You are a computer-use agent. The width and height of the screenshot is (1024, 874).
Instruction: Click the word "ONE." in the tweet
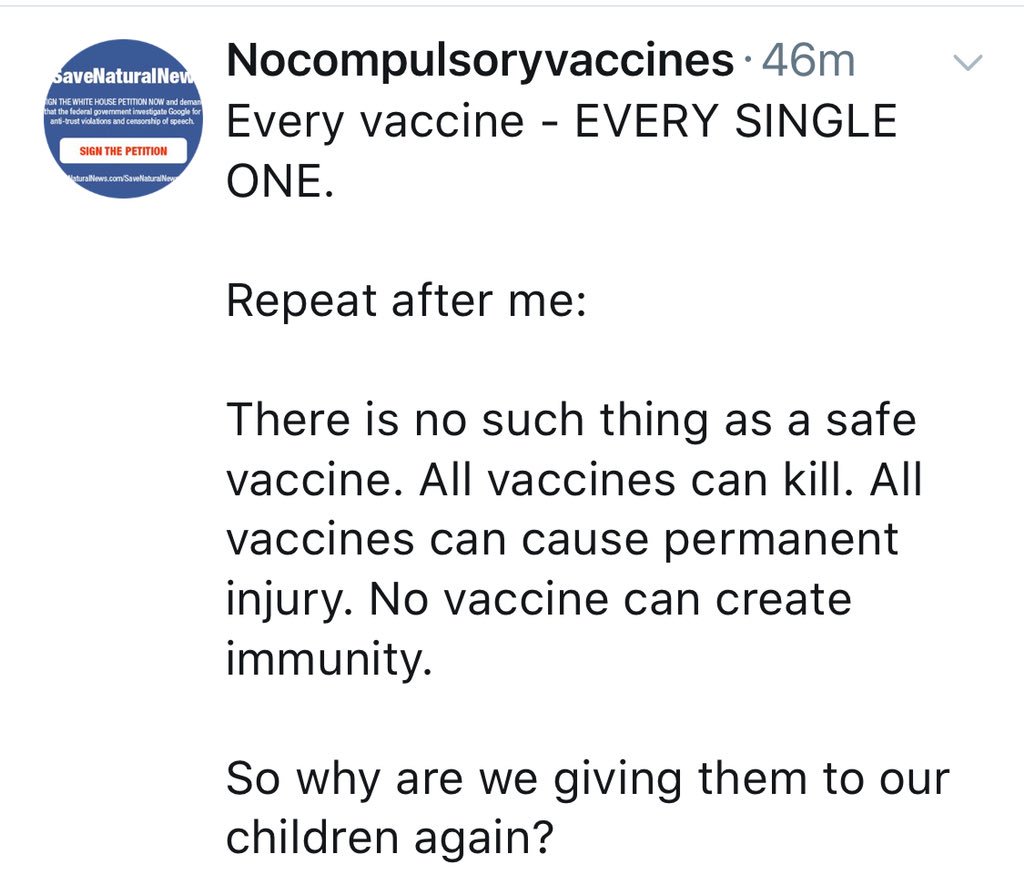pyautogui.click(x=278, y=181)
